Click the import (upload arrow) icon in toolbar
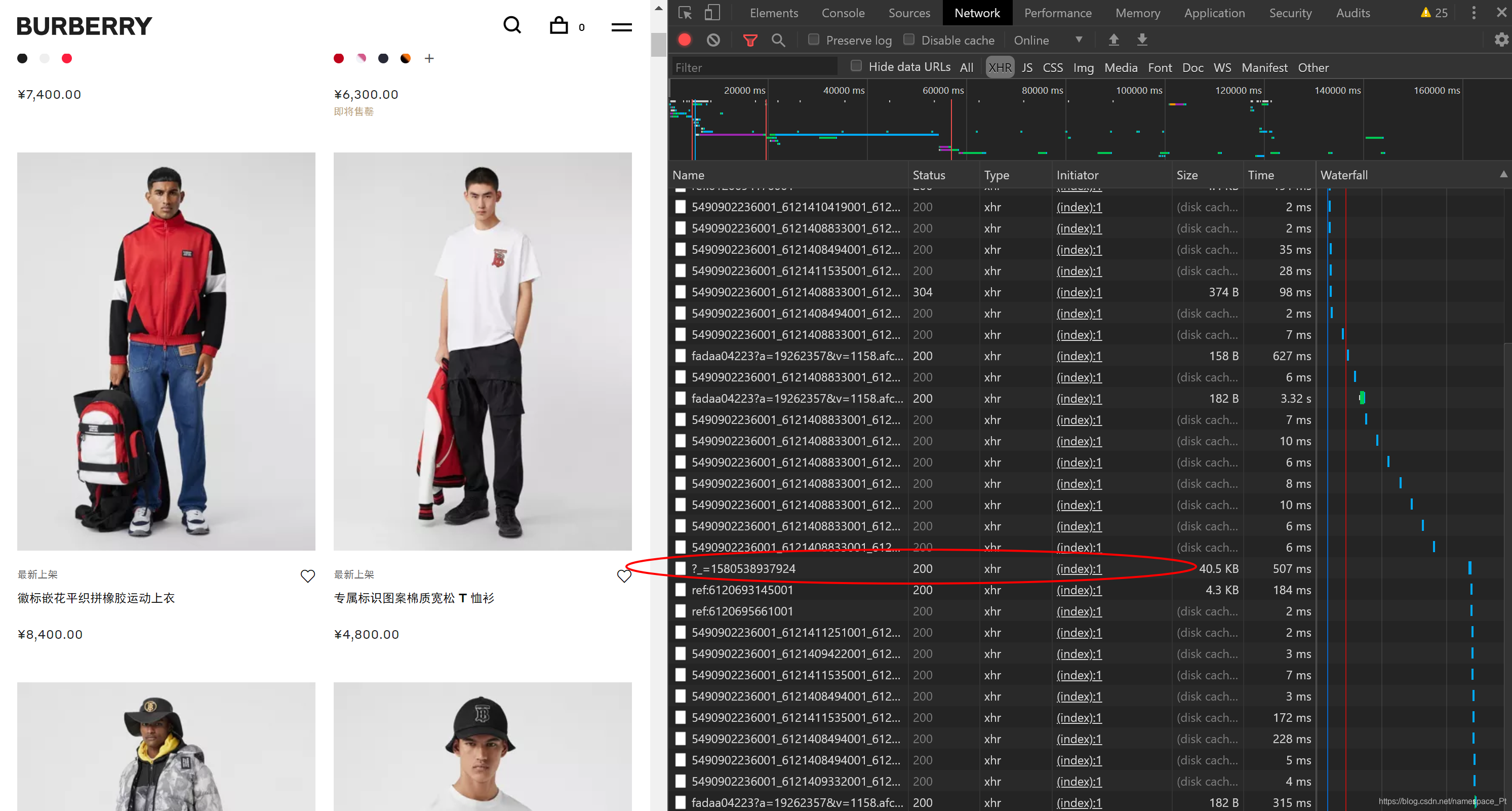 coord(1113,40)
